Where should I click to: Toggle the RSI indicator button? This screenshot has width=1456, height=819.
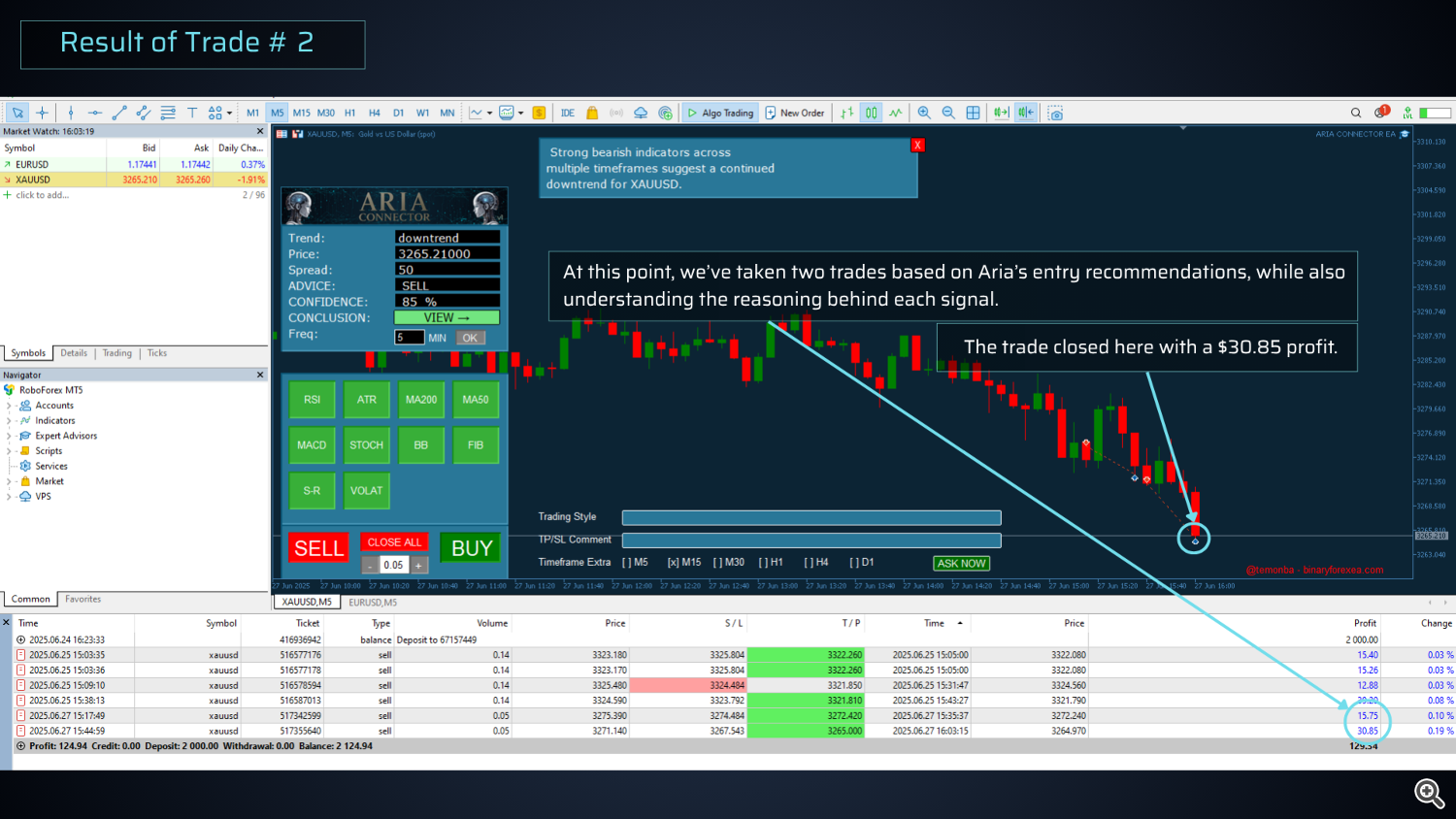[312, 400]
